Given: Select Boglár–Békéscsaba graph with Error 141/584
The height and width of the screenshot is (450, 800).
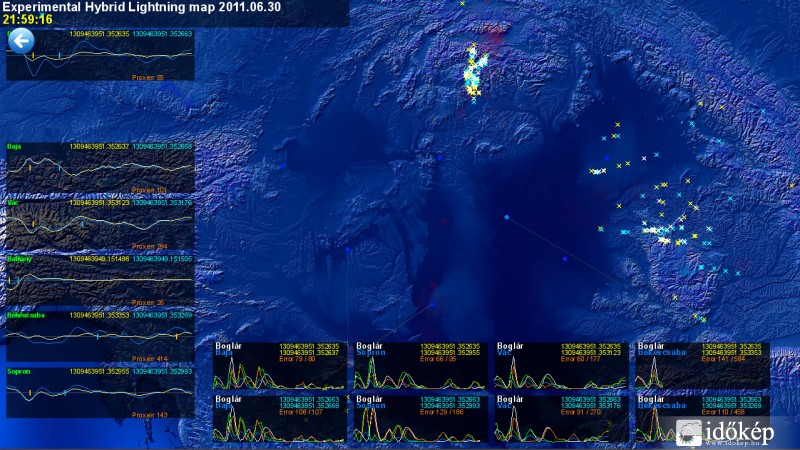Looking at the screenshot, I should pyautogui.click(x=702, y=366).
